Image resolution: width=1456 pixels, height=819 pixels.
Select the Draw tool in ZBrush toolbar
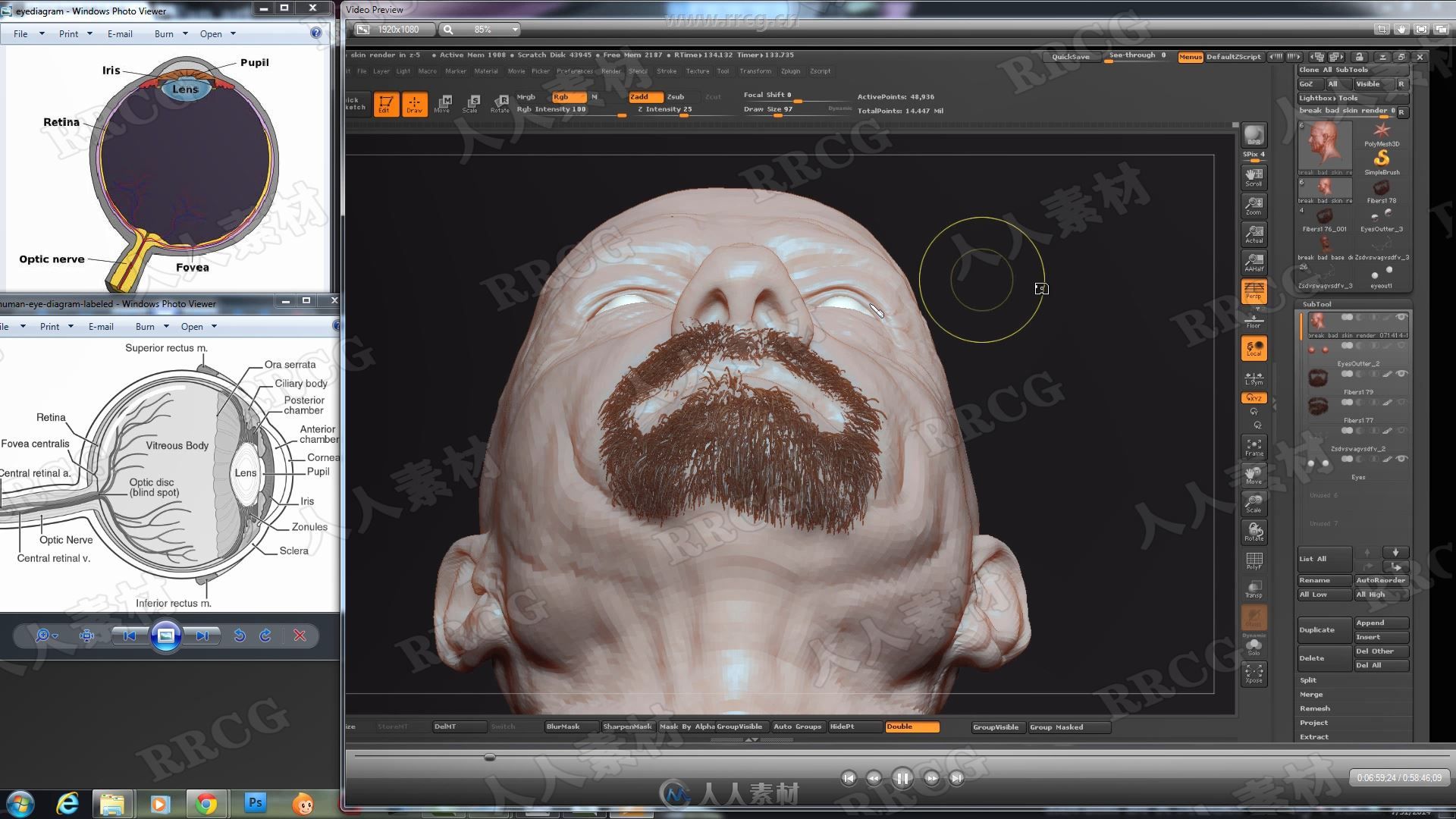414,104
